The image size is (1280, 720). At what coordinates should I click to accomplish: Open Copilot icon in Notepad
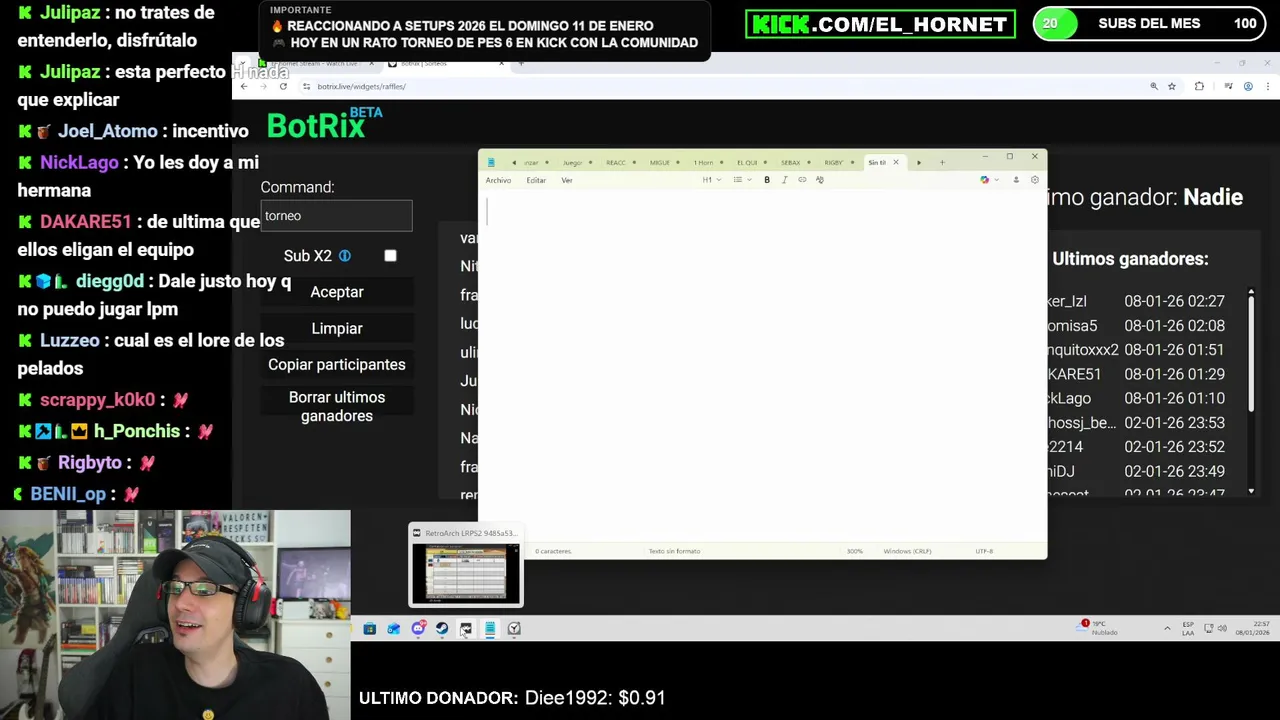984,180
